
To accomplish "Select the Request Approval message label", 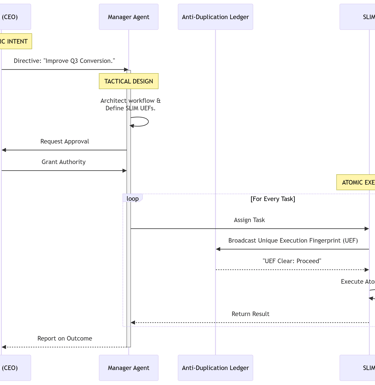I will [x=65, y=141].
